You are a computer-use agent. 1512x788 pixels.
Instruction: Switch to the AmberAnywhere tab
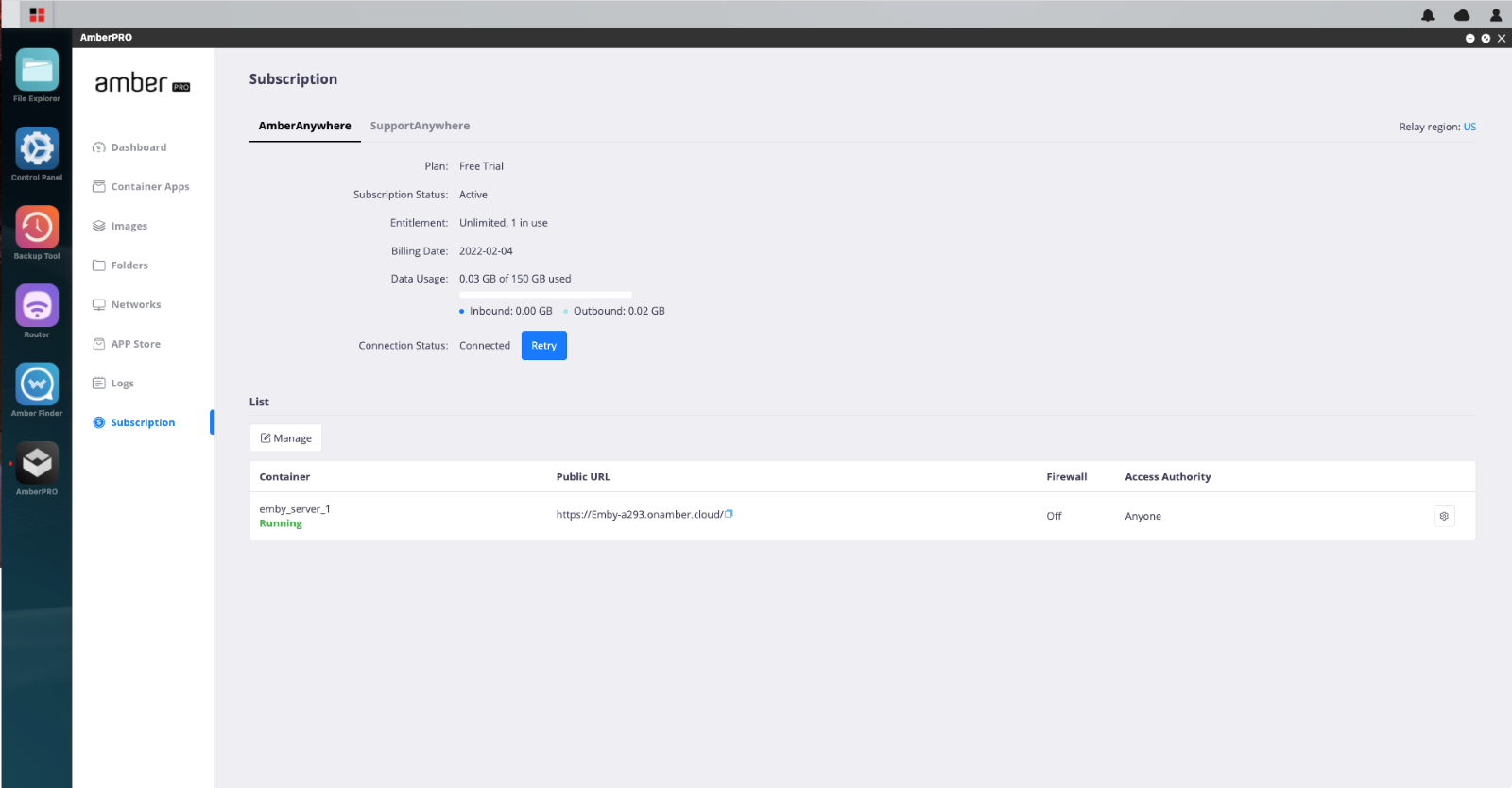pyautogui.click(x=304, y=126)
